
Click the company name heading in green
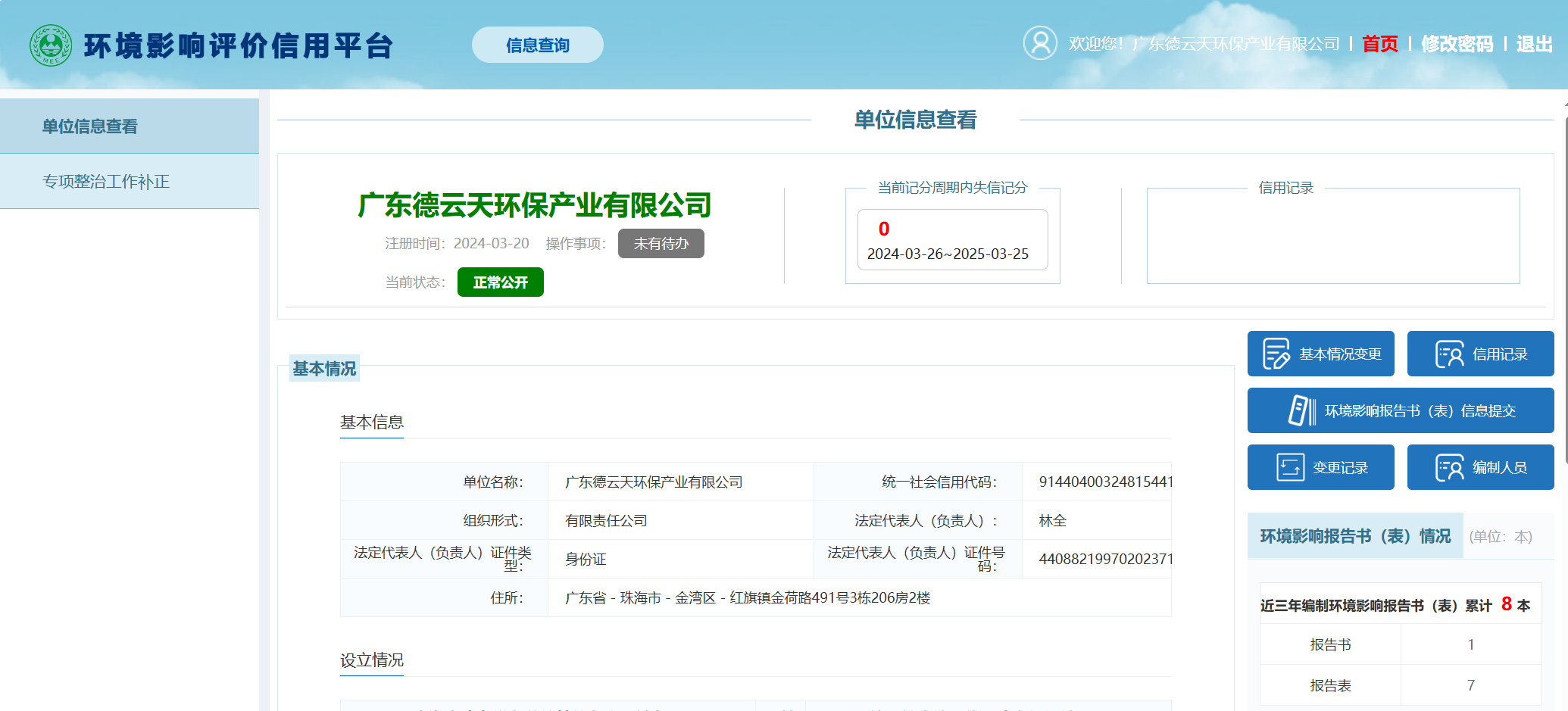pyautogui.click(x=535, y=205)
